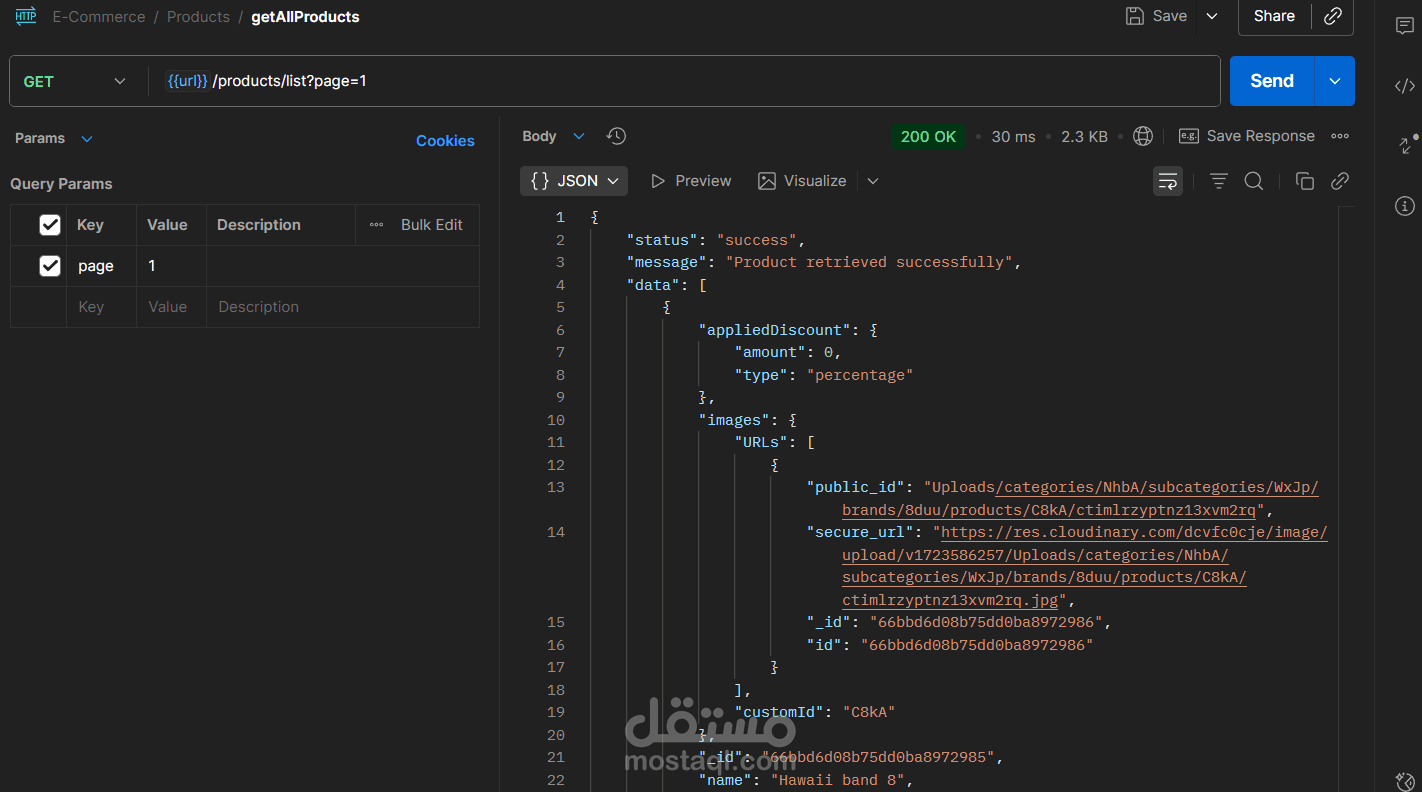The width and height of the screenshot is (1422, 792).
Task: Expand the Send options arrow
Action: (1334, 81)
